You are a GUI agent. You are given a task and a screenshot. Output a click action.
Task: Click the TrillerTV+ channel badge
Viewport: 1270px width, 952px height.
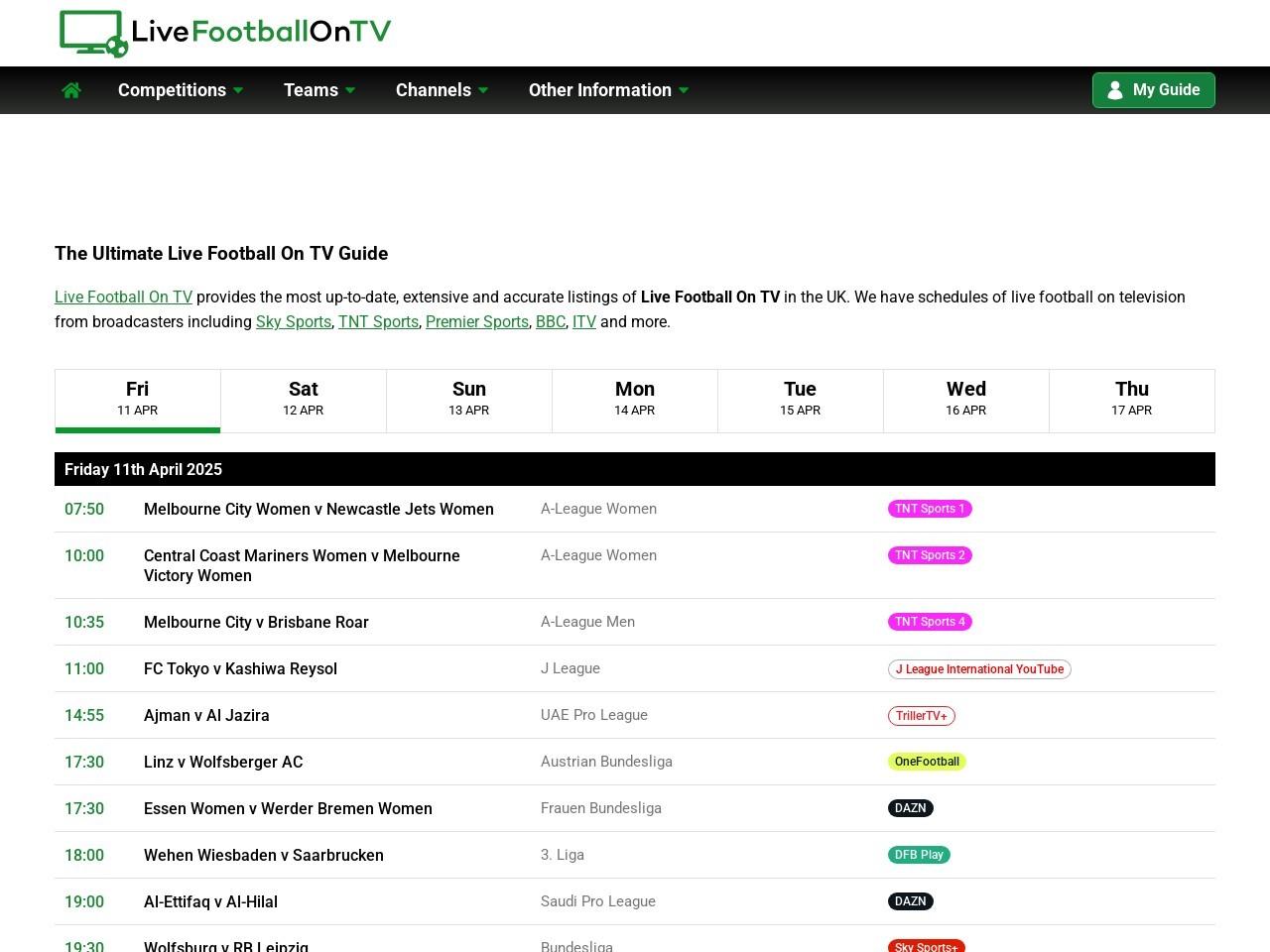[922, 716]
